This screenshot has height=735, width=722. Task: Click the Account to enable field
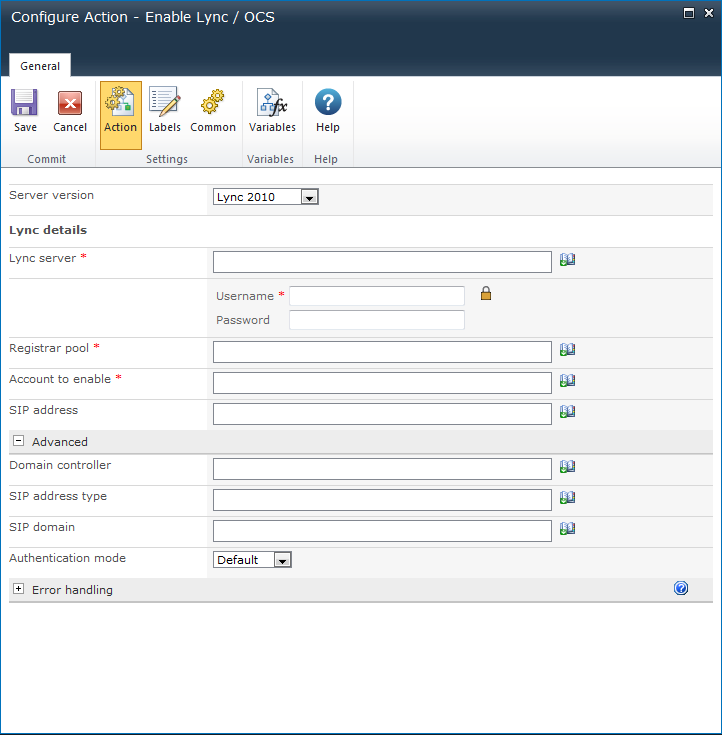click(382, 382)
